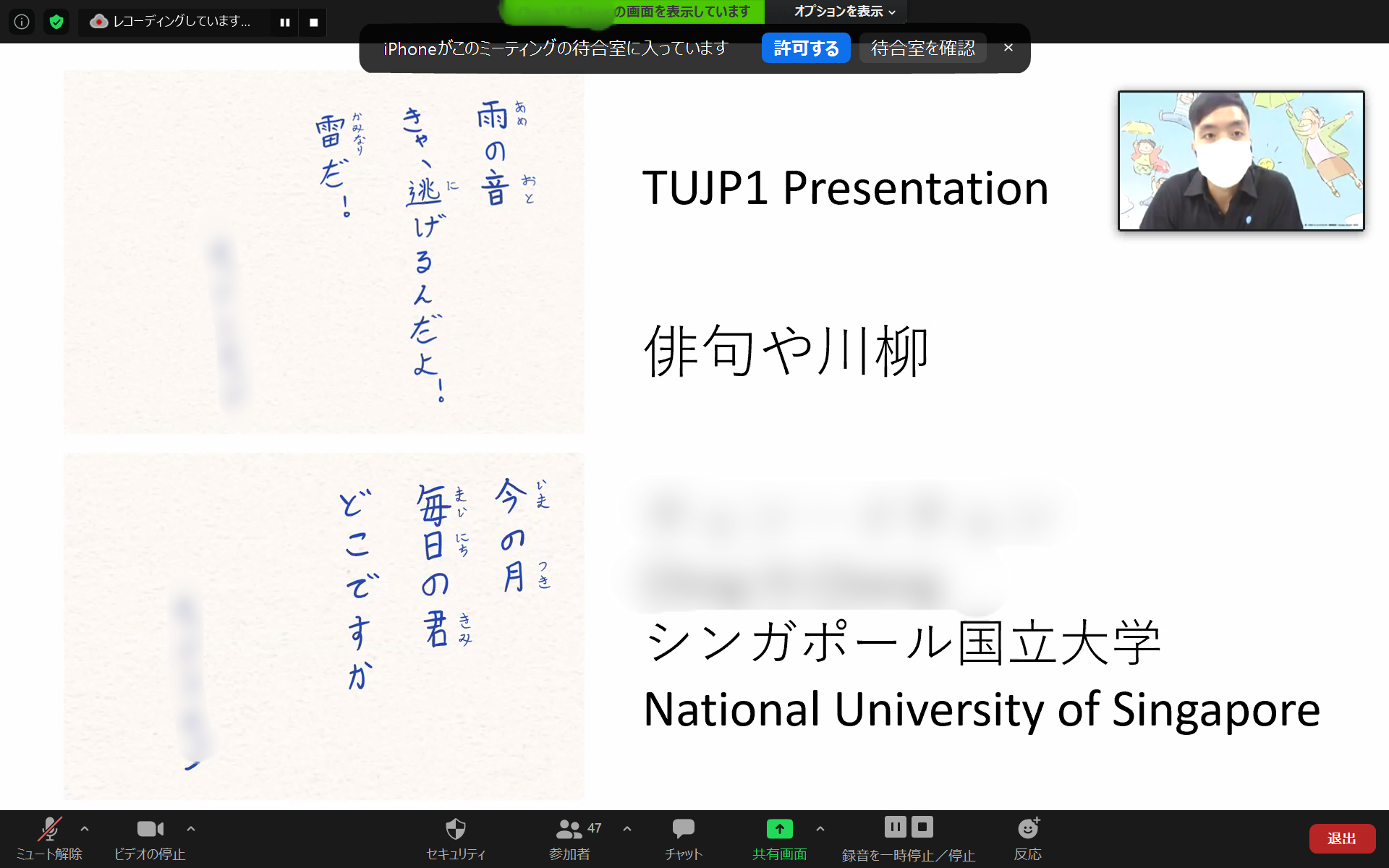Click the TUJP1 Presentation title text
Viewport: 1389px width, 868px height.
click(845, 188)
